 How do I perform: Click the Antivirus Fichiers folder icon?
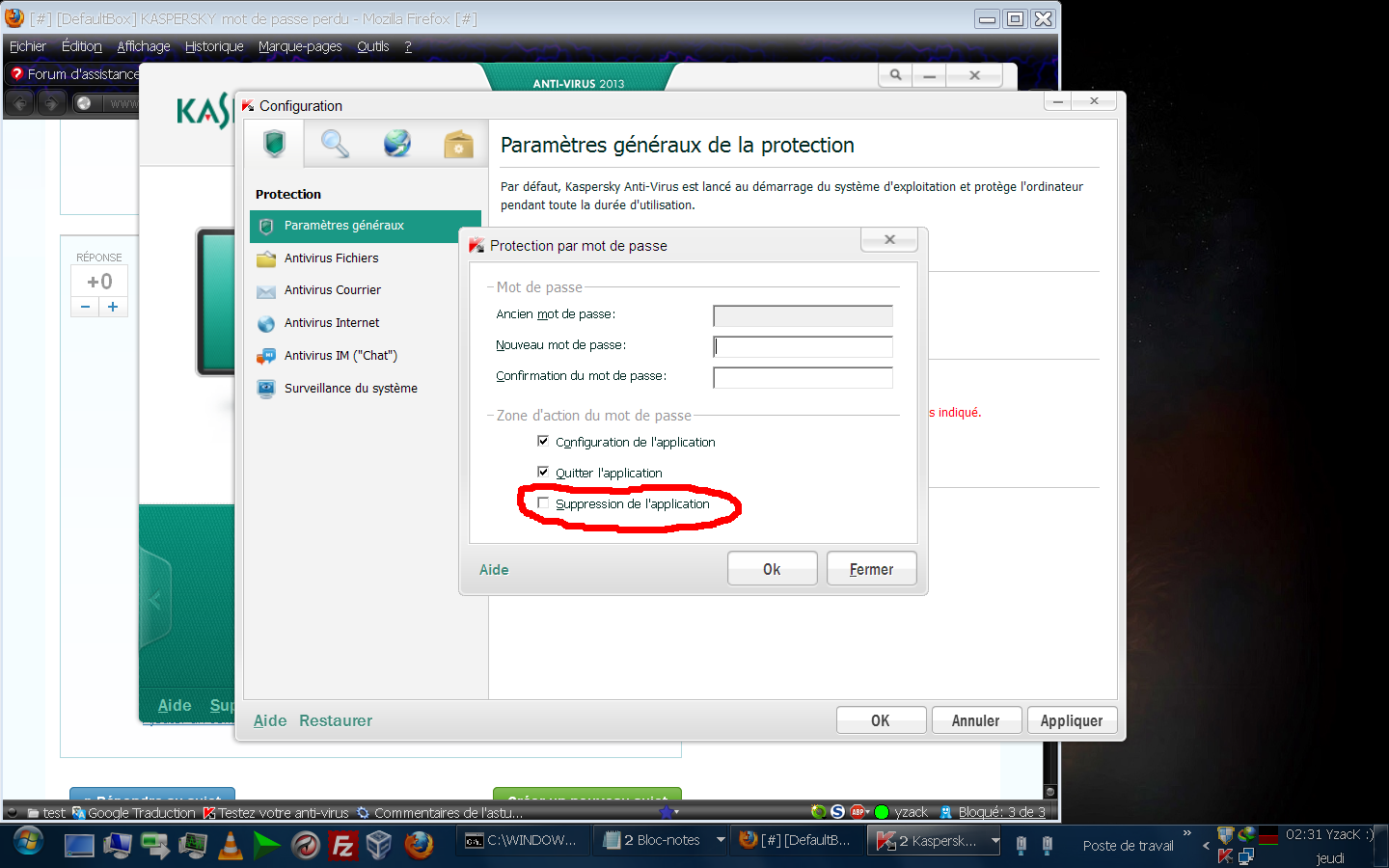266,258
